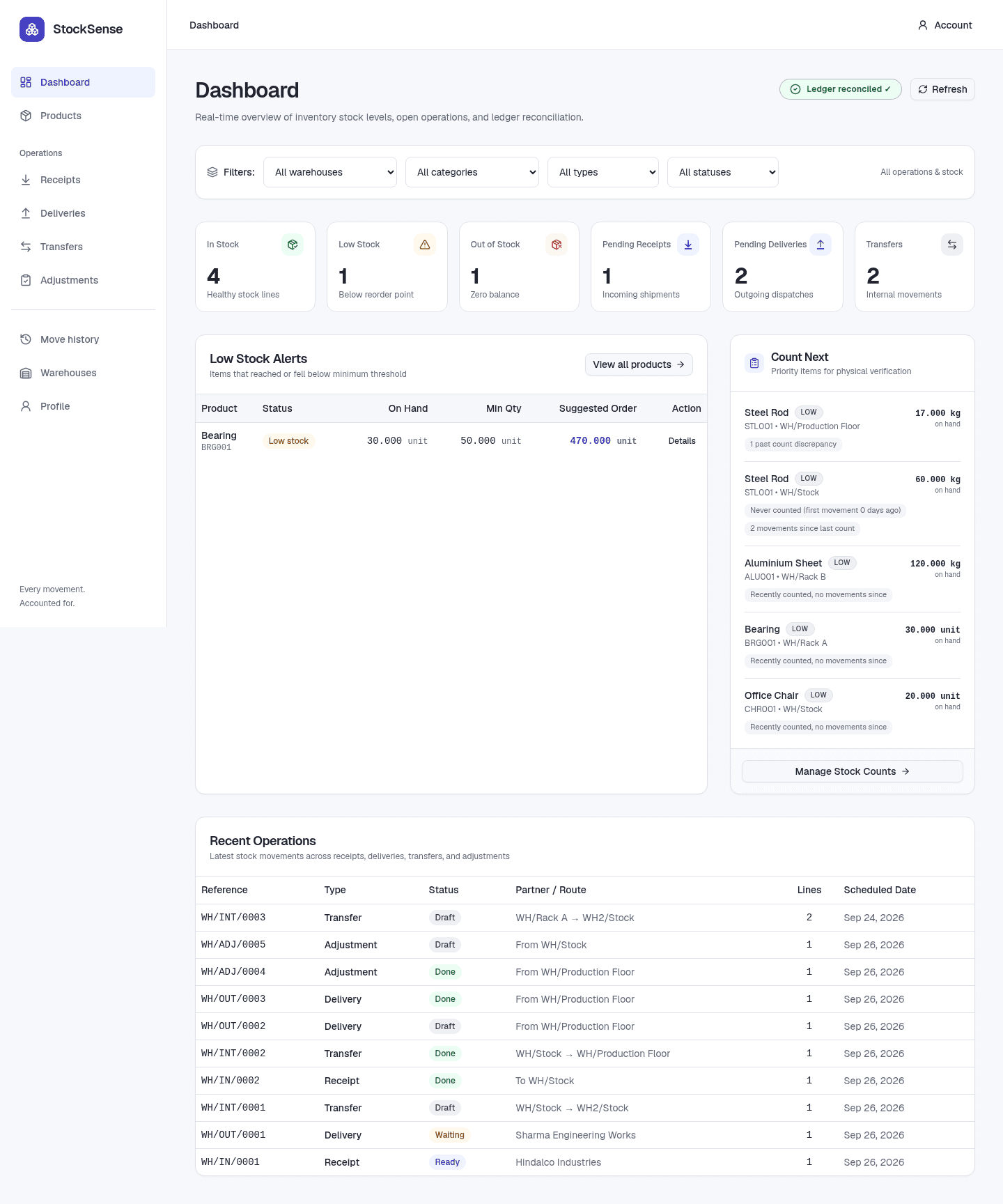
Task: Click the Products box icon in sidebar
Action: click(x=26, y=116)
